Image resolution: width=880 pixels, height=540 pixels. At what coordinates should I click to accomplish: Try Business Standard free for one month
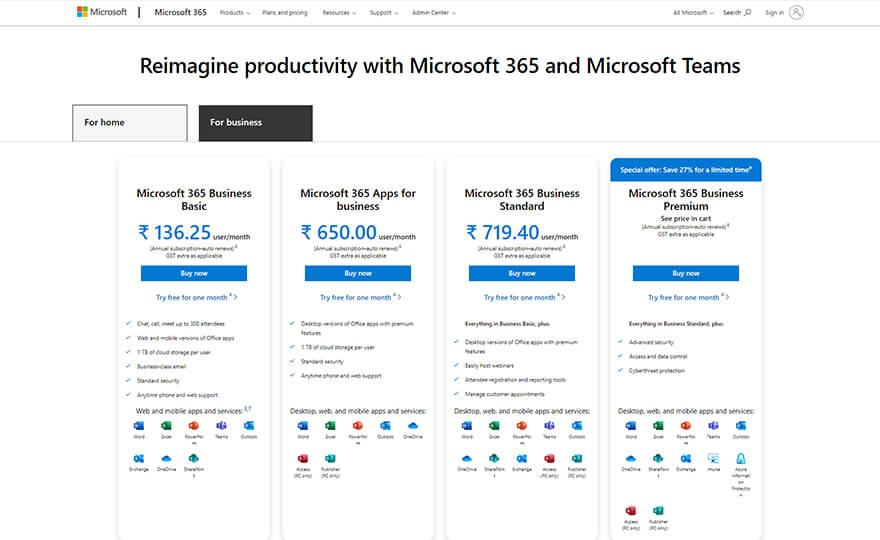[524, 298]
